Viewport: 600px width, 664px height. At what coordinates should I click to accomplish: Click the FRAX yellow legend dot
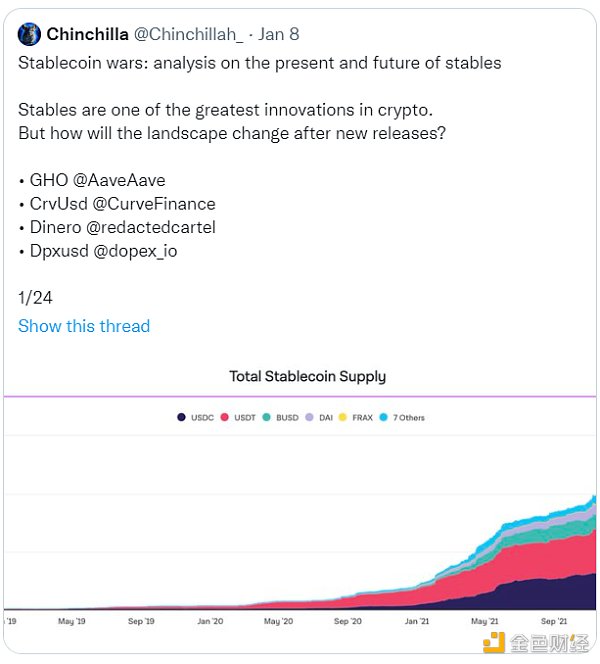click(x=344, y=417)
